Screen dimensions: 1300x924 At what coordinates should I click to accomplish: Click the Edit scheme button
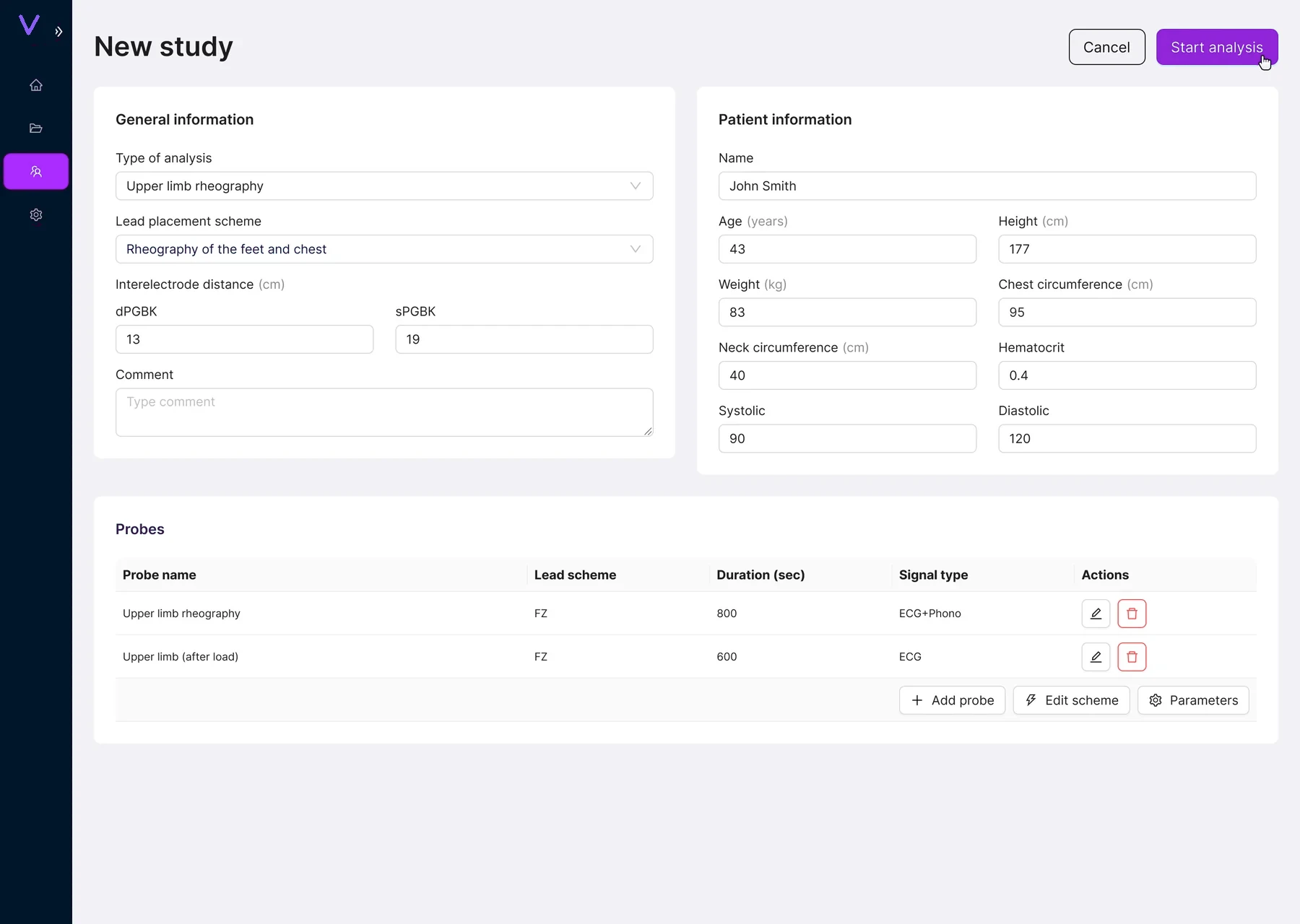[x=1071, y=700]
